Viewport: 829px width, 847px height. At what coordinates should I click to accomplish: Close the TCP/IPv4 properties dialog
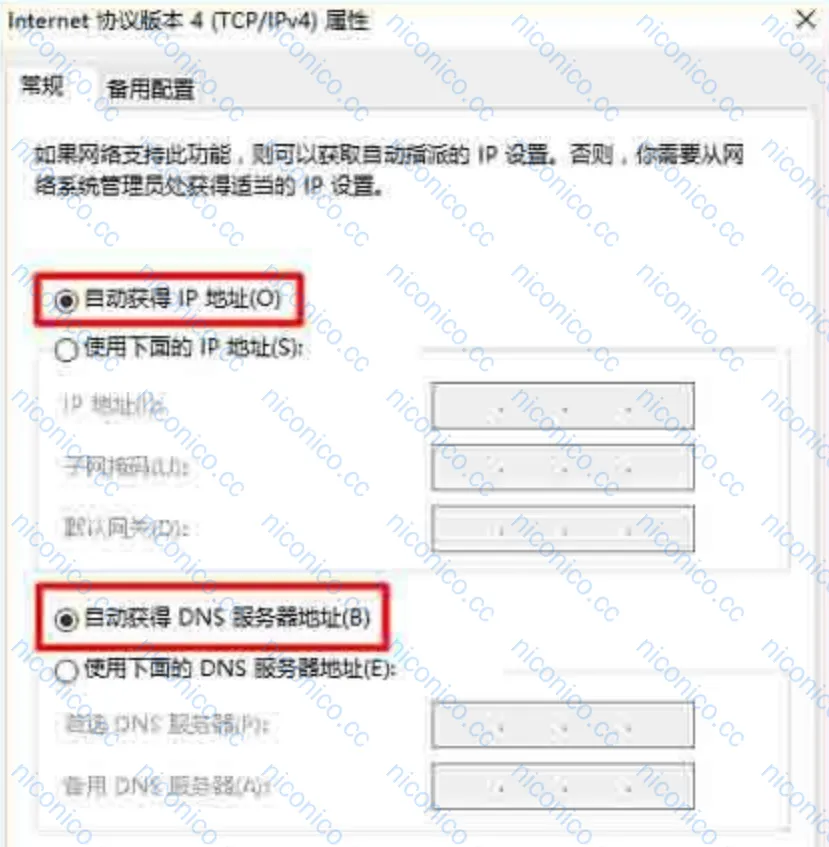click(805, 20)
